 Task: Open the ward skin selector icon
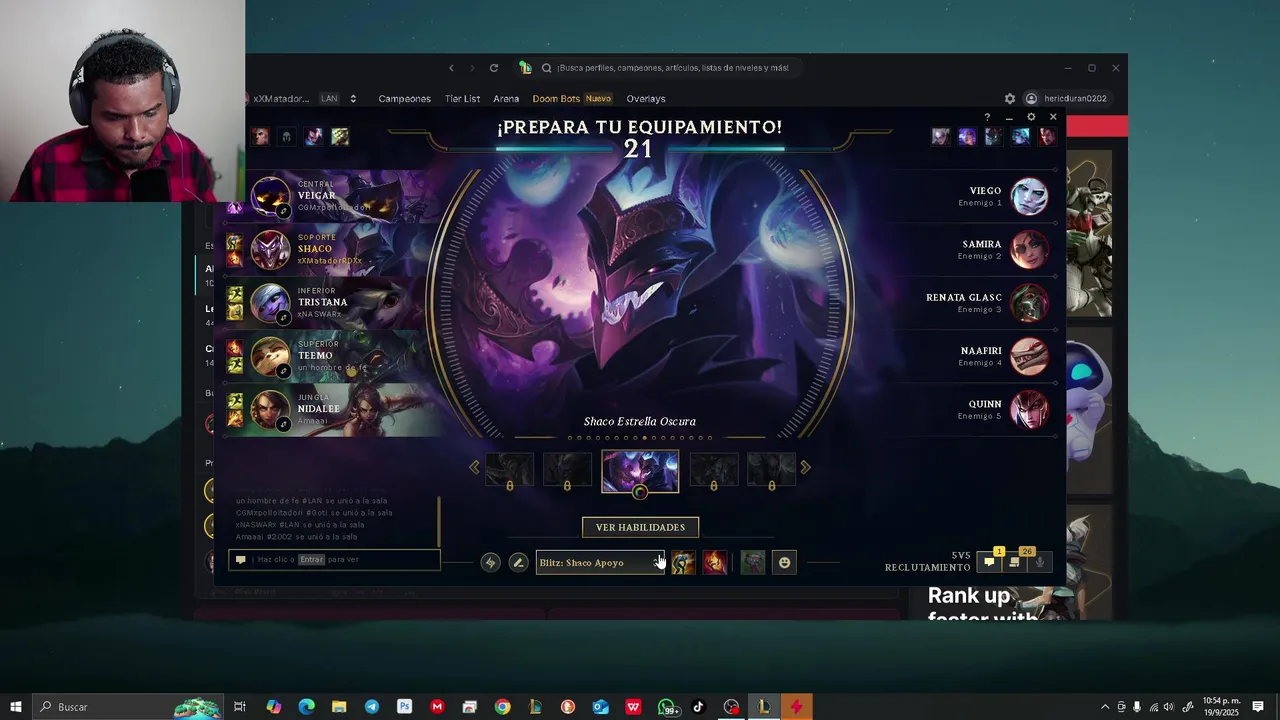click(x=753, y=563)
